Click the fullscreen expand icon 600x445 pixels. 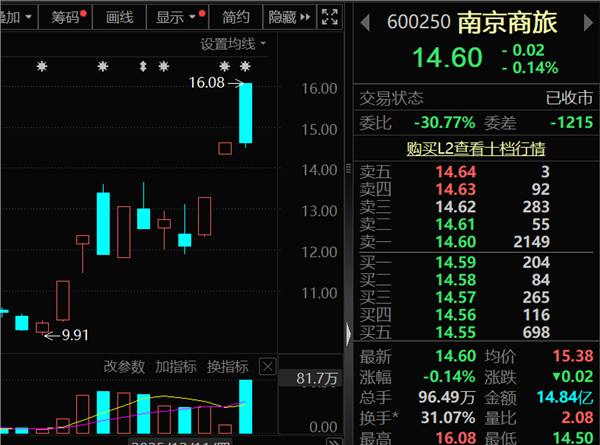330,17
